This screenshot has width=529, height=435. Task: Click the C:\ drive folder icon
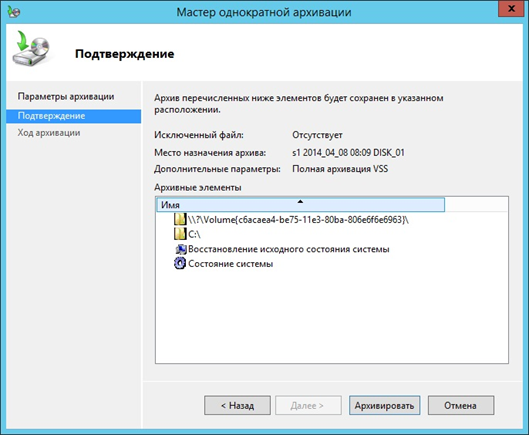(180, 234)
